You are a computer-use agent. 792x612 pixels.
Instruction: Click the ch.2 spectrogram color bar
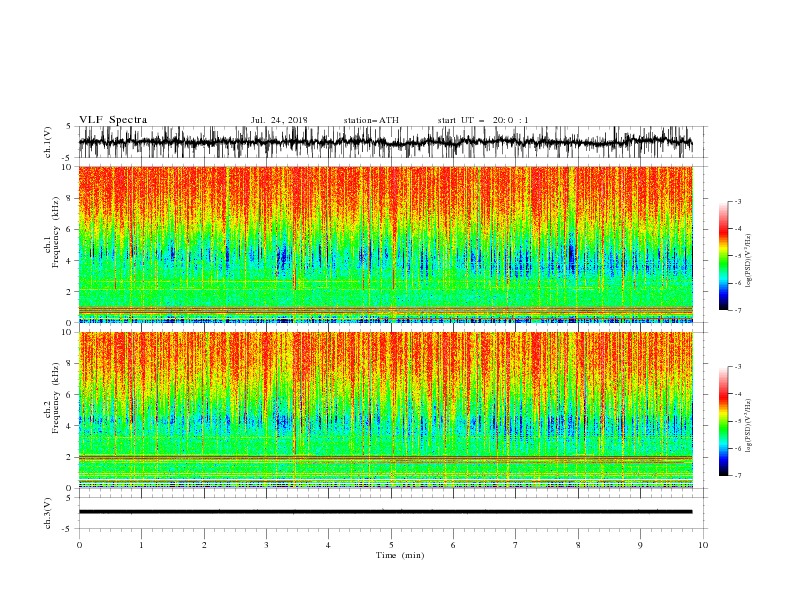[x=724, y=421]
